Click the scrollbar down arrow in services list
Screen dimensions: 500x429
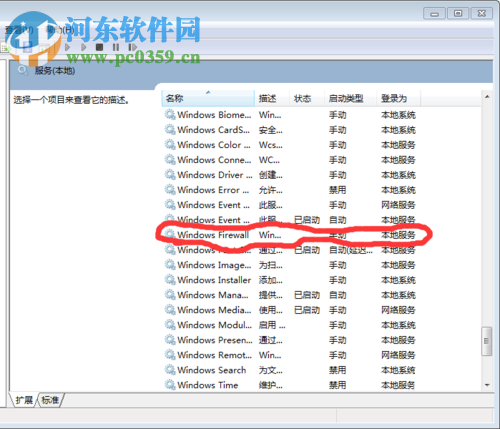(487, 385)
